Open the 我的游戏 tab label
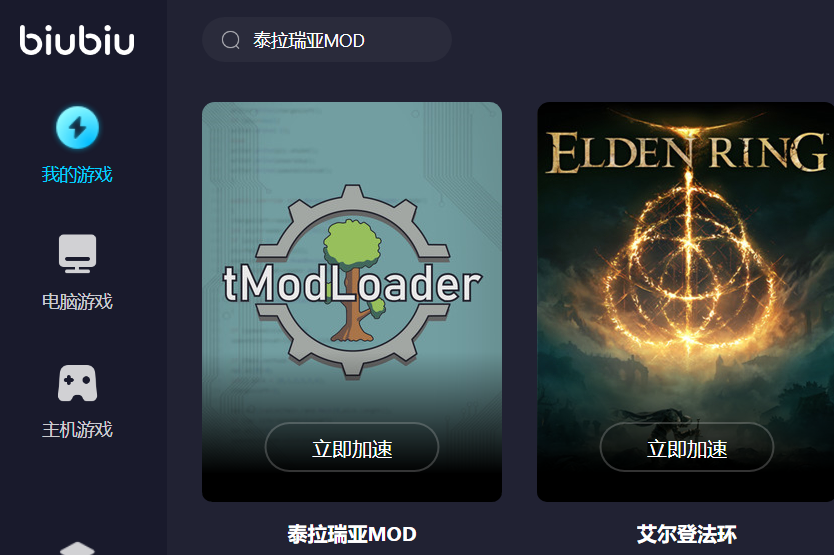The height and width of the screenshot is (555, 834). 77,175
